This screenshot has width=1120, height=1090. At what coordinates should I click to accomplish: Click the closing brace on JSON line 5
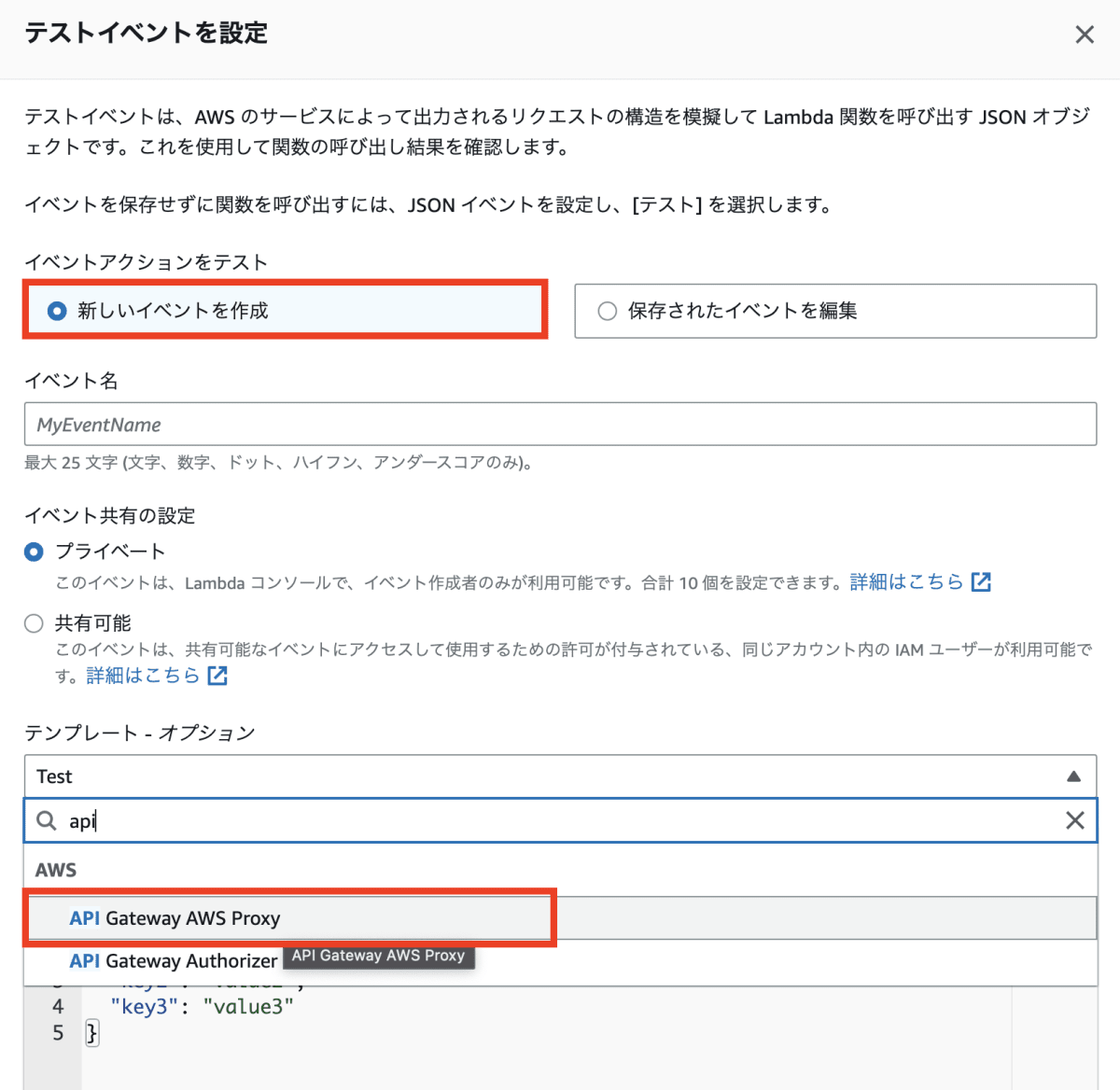91,1033
